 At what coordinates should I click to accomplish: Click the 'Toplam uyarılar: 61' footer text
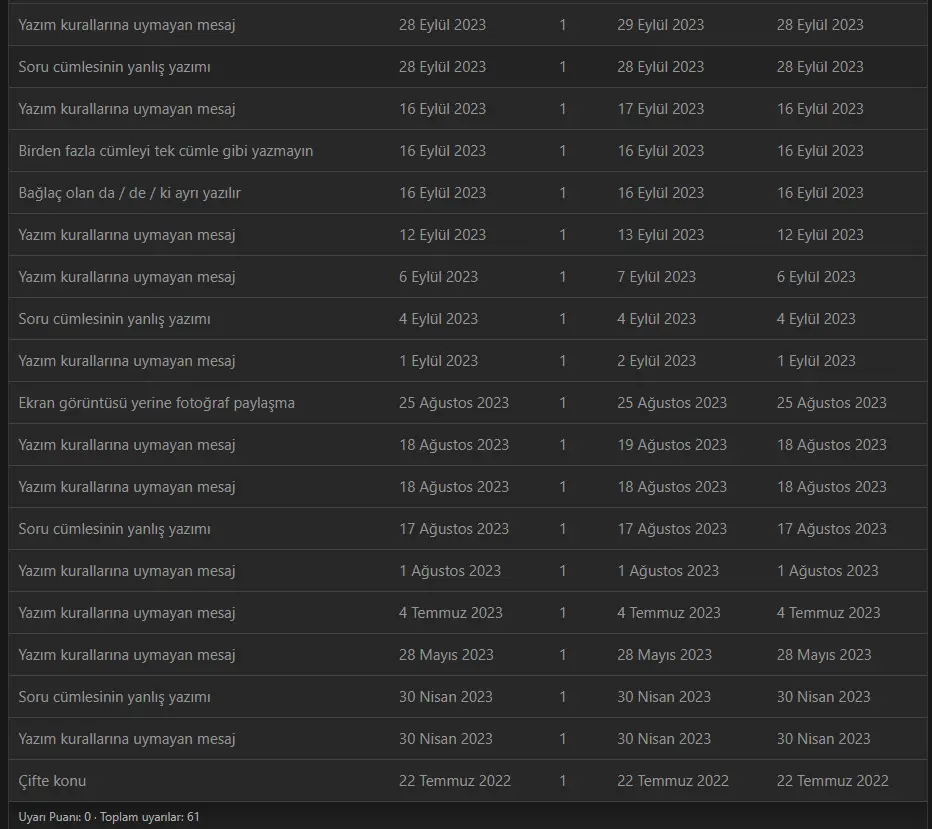pyautogui.click(x=150, y=817)
